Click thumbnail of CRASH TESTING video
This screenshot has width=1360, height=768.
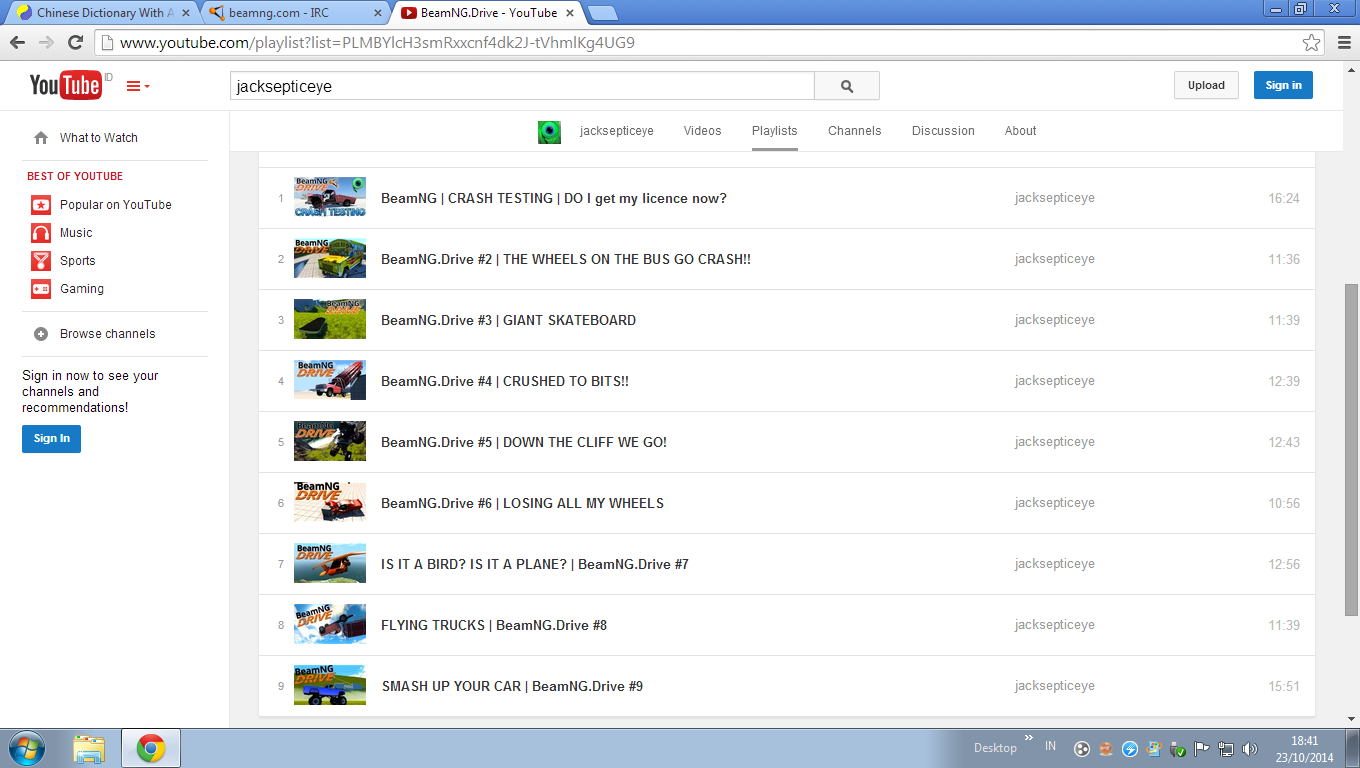330,197
